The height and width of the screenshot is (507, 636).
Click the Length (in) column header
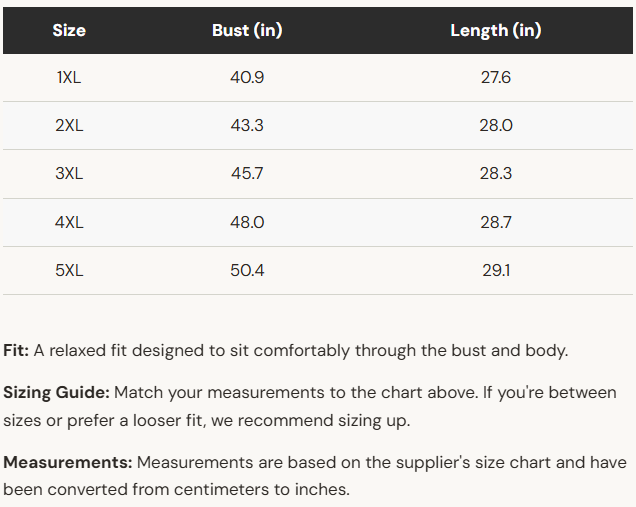pos(496,30)
